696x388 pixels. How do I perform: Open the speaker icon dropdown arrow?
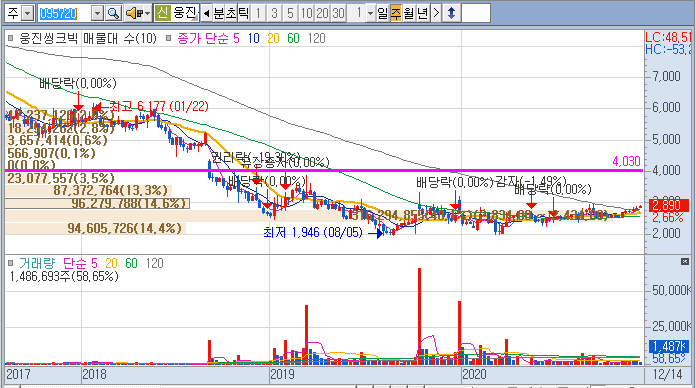click(x=147, y=13)
